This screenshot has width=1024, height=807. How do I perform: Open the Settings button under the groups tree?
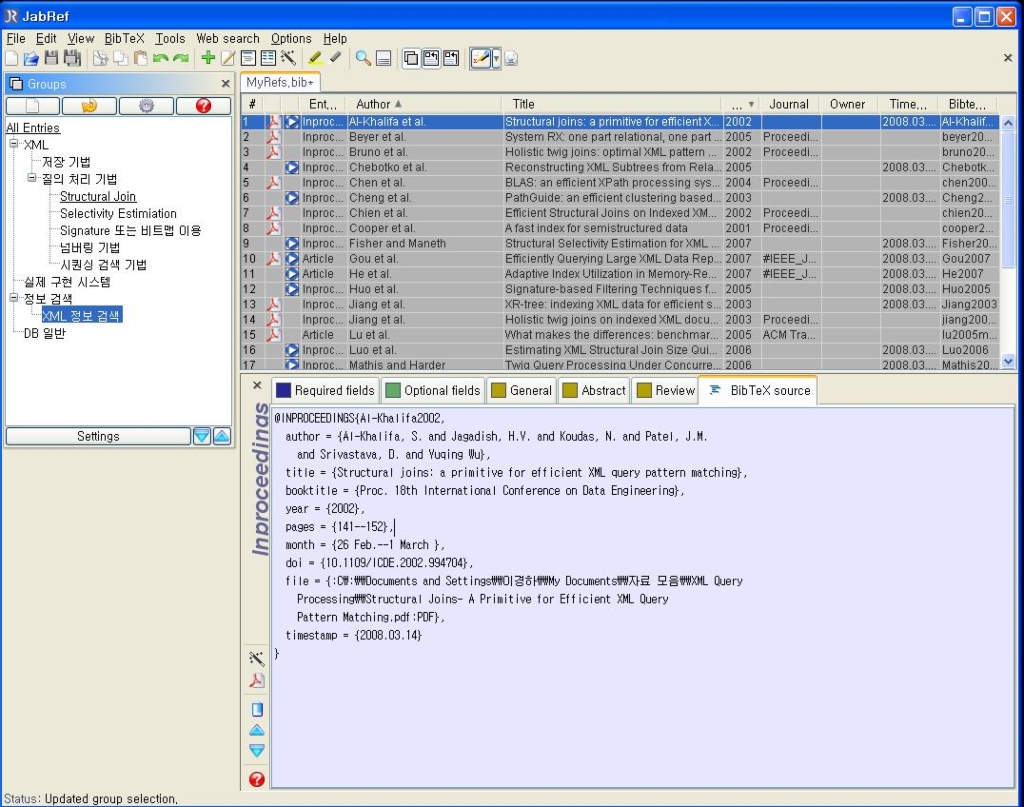[98, 436]
